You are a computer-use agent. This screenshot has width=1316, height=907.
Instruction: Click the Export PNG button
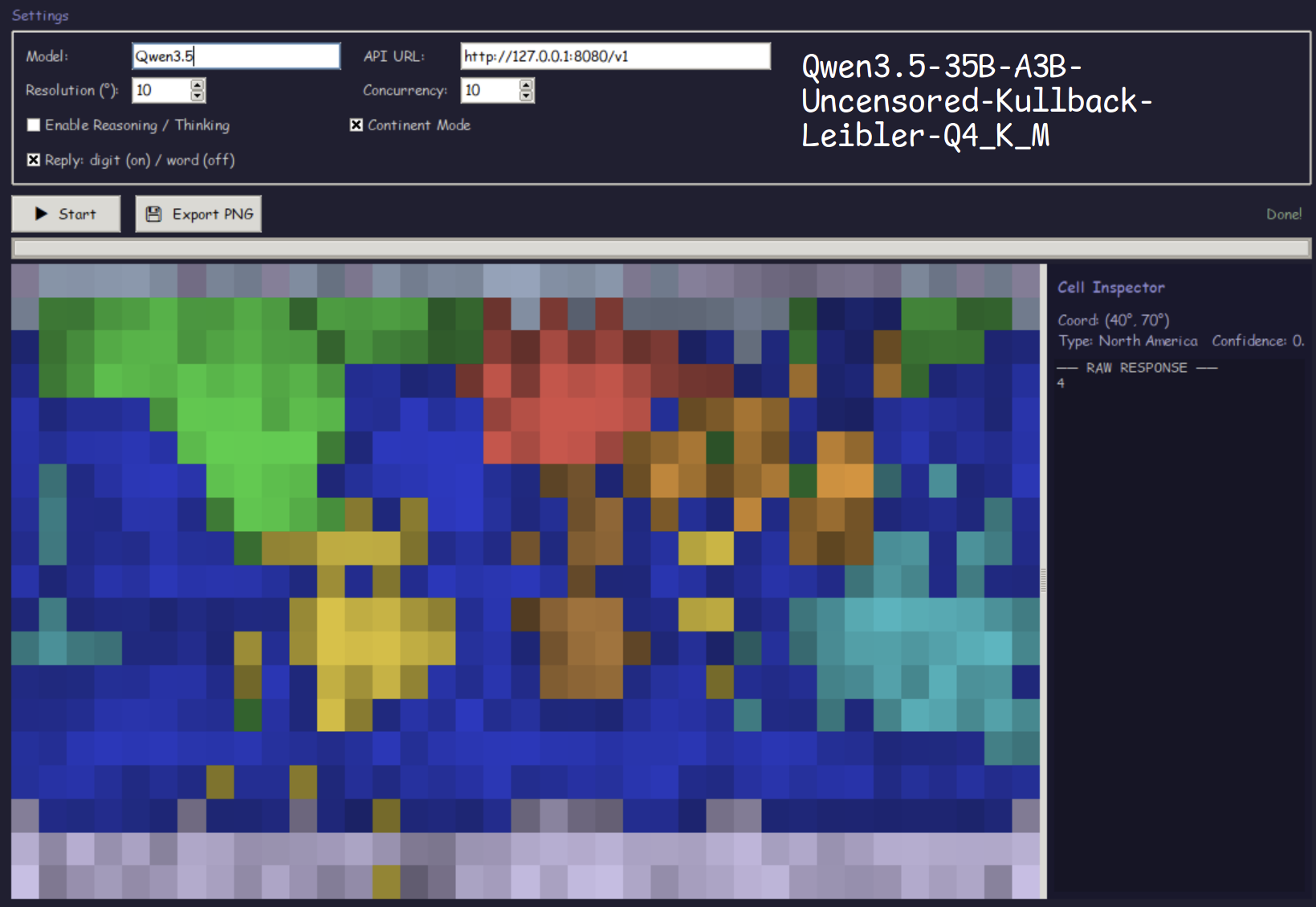click(x=198, y=214)
